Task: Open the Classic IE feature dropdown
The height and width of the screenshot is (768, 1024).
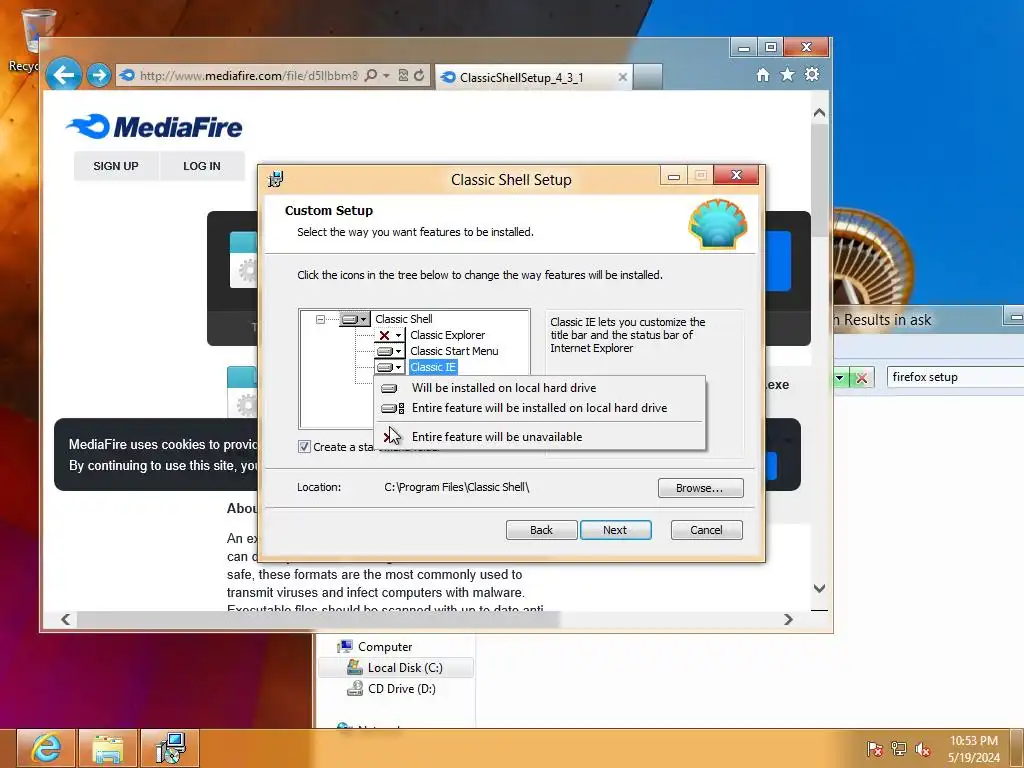Action: (390, 367)
